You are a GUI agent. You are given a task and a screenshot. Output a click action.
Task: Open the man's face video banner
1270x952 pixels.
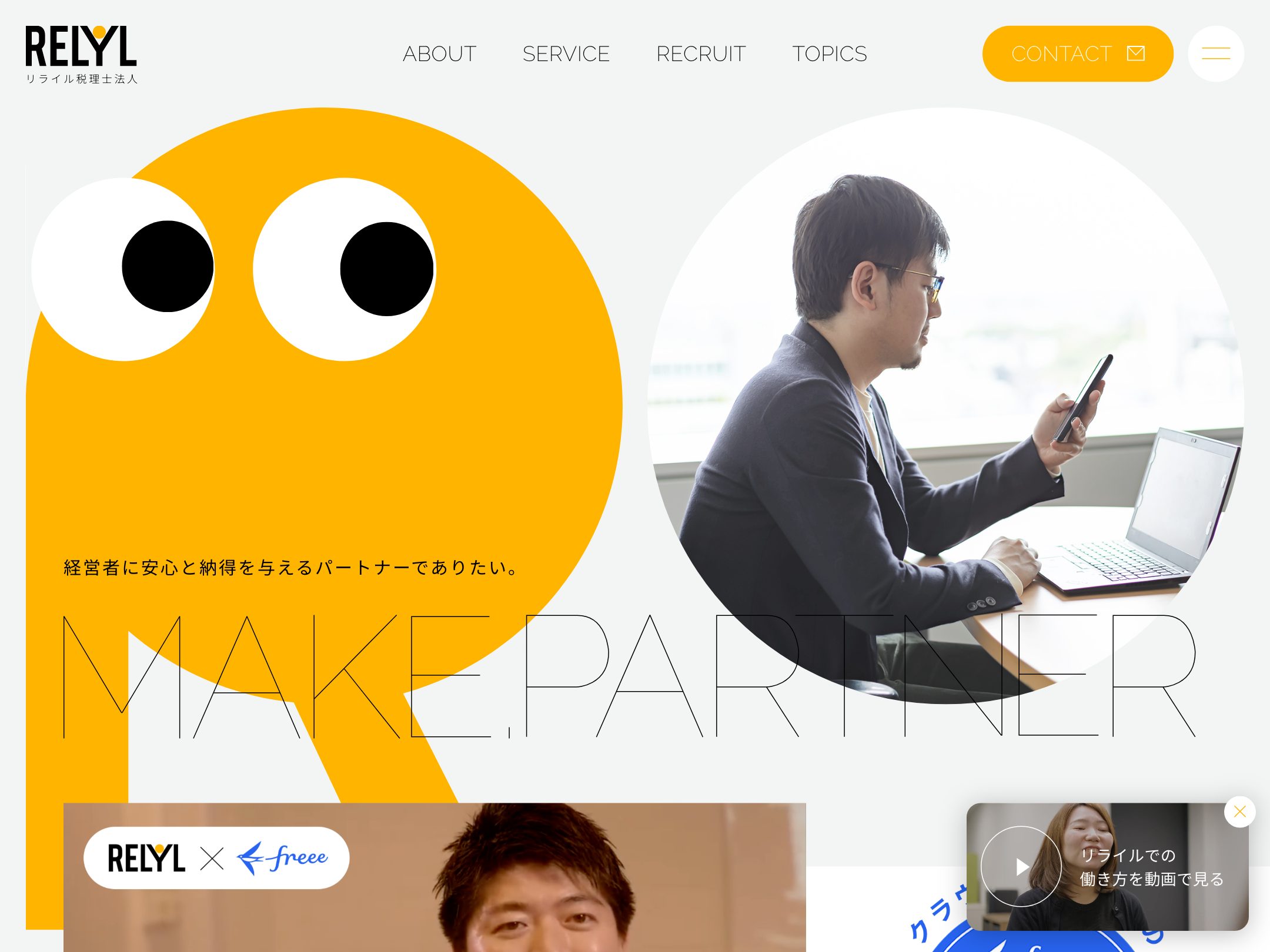click(435, 877)
